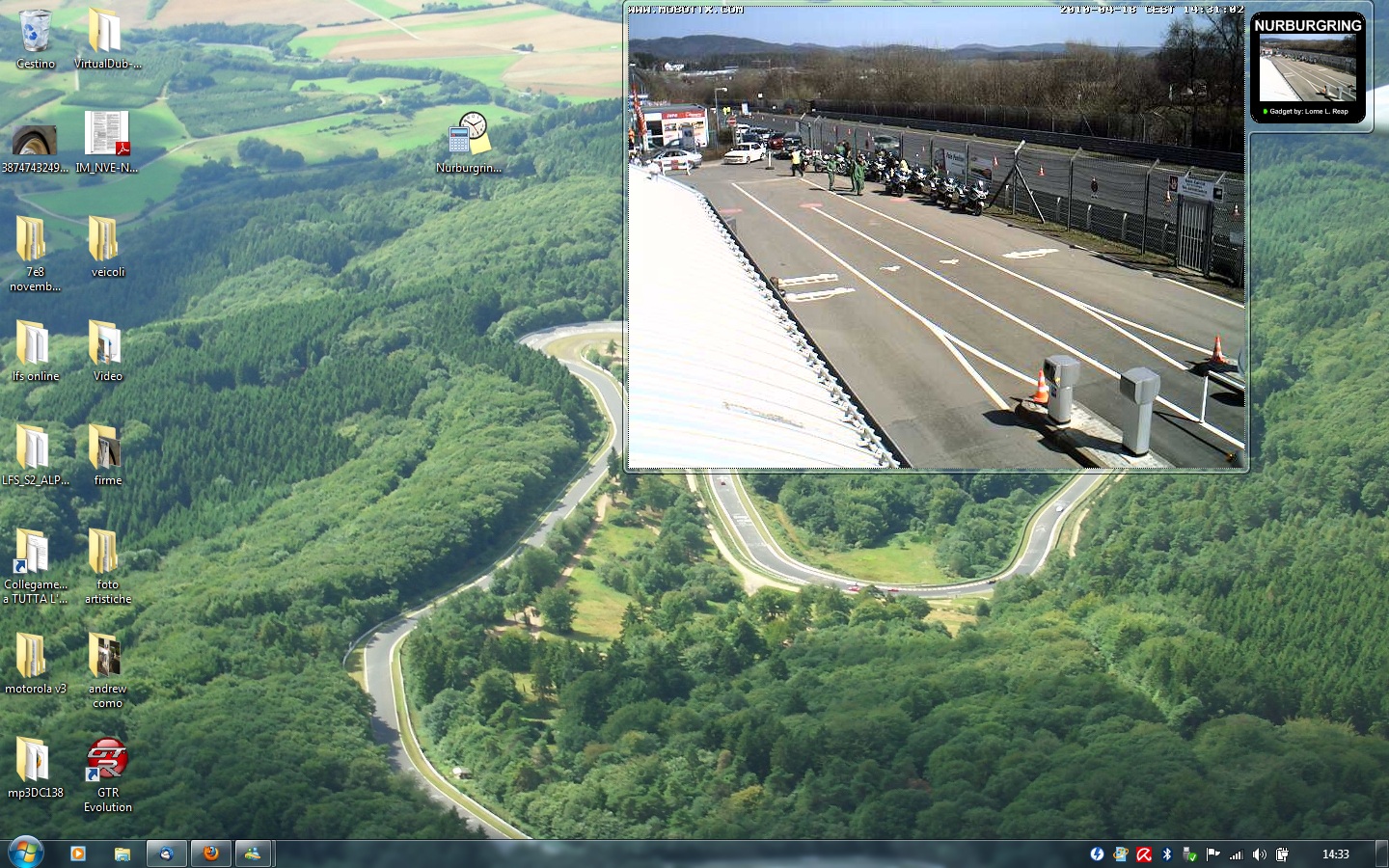Open the network signal tray icon
This screenshot has height=868, width=1389.
point(1236,854)
